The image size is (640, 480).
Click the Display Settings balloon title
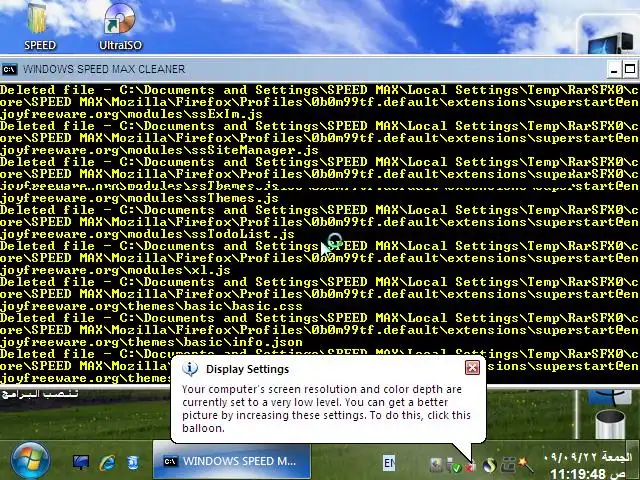click(247, 369)
